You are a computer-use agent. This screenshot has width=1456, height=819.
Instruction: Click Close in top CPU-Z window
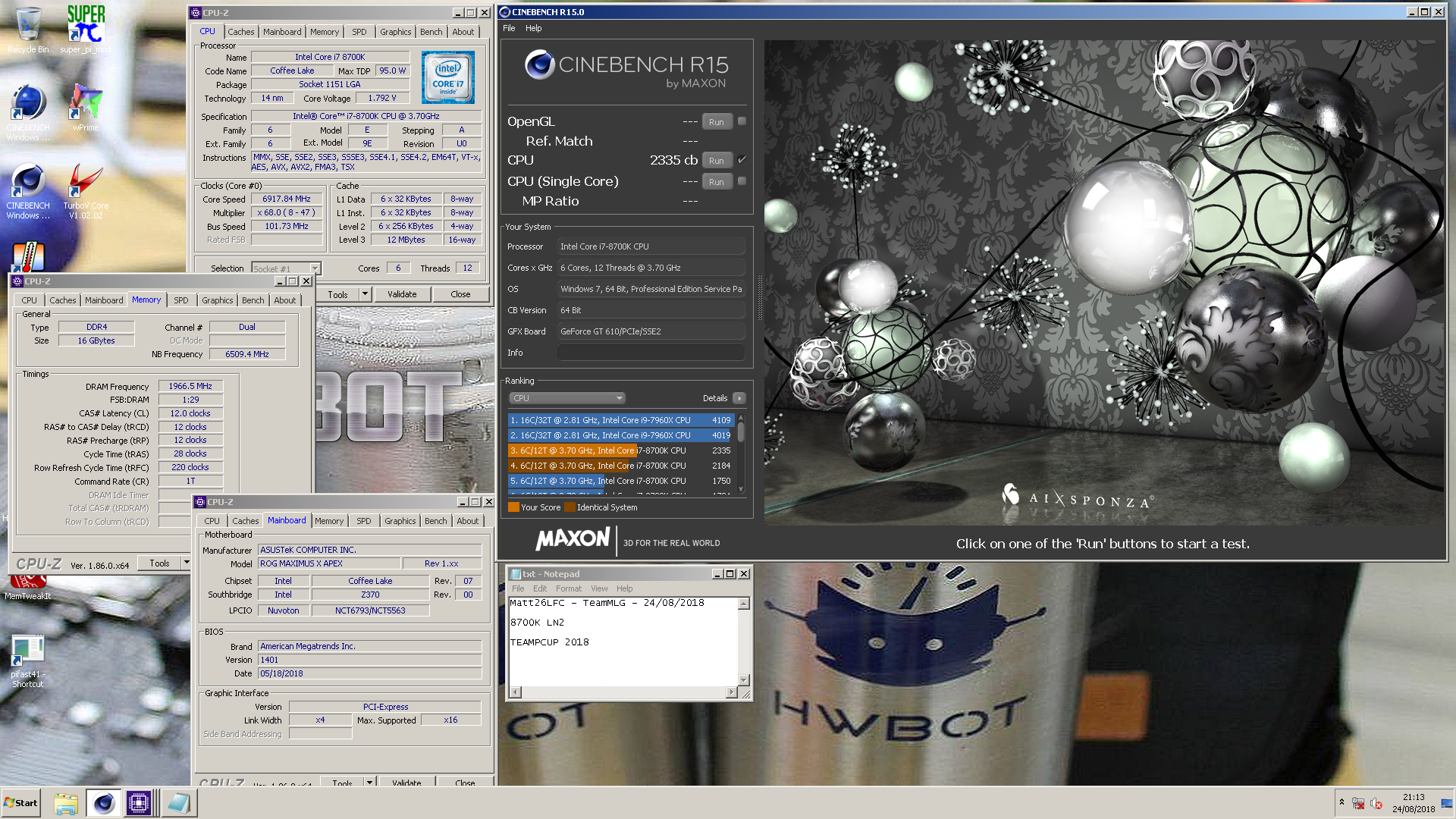coord(460,294)
